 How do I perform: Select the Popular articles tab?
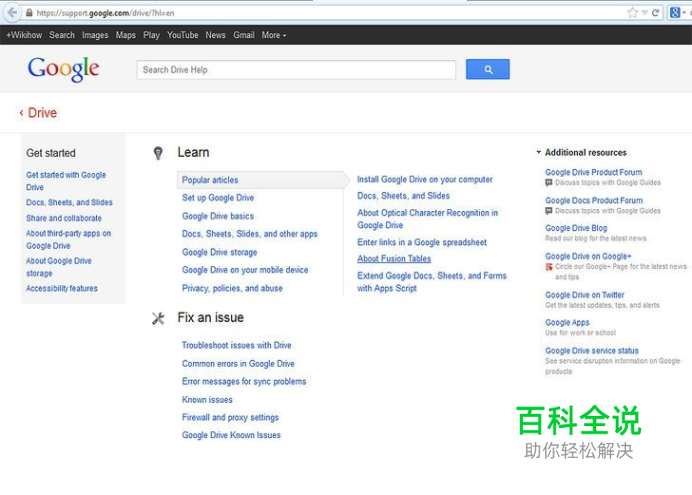tap(260, 180)
